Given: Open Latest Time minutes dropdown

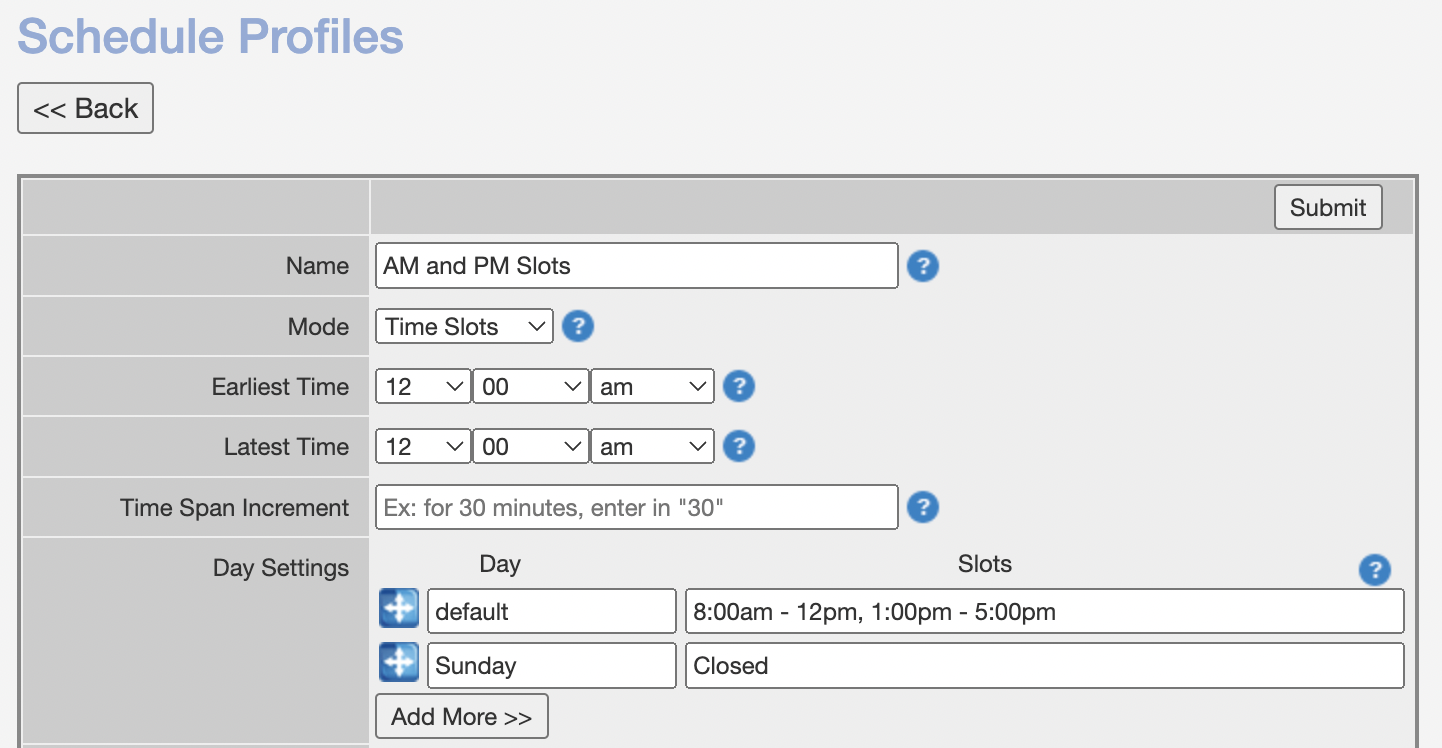Looking at the screenshot, I should 531,447.
